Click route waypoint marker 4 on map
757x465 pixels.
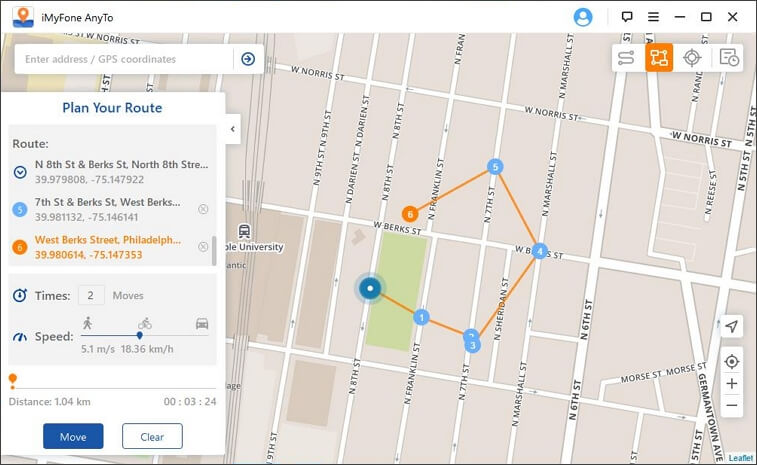[x=540, y=251]
